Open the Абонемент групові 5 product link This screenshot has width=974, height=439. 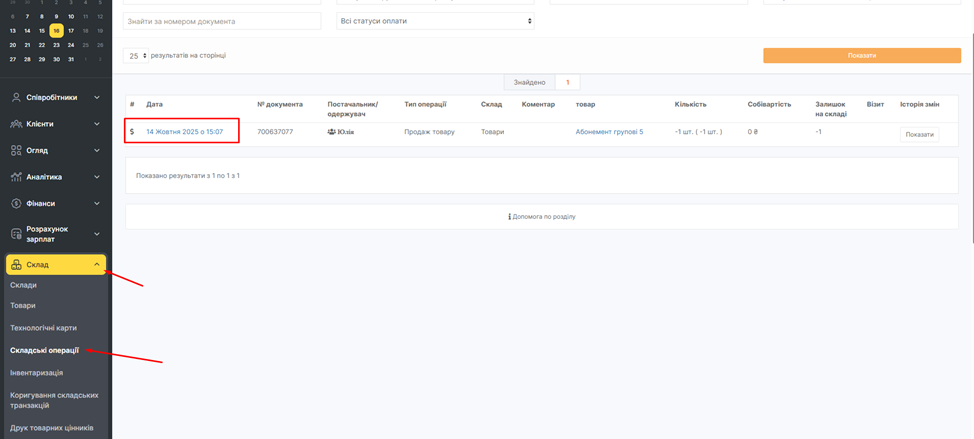click(x=609, y=132)
